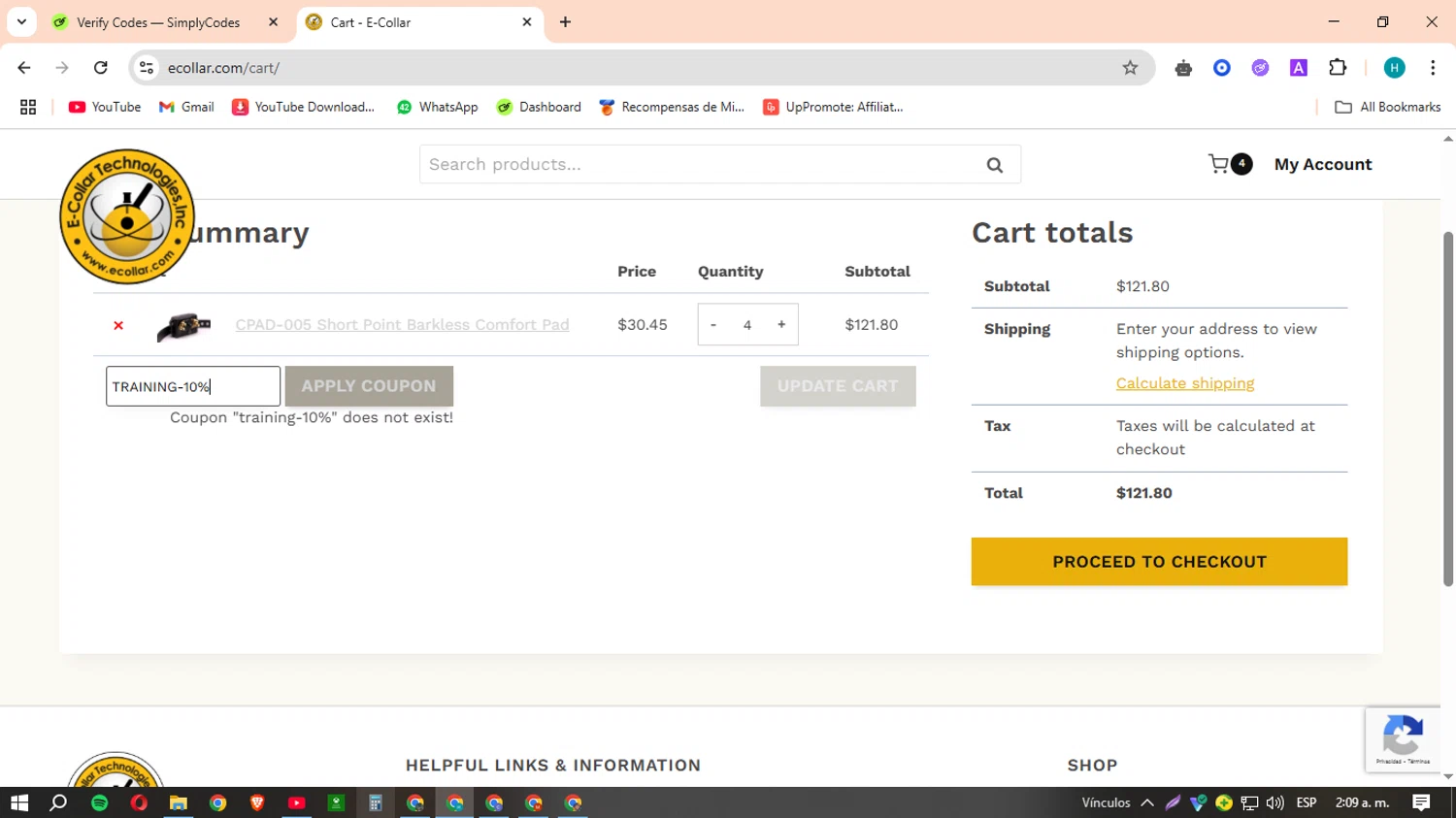Expand hidden system tray icons

(x=1147, y=802)
